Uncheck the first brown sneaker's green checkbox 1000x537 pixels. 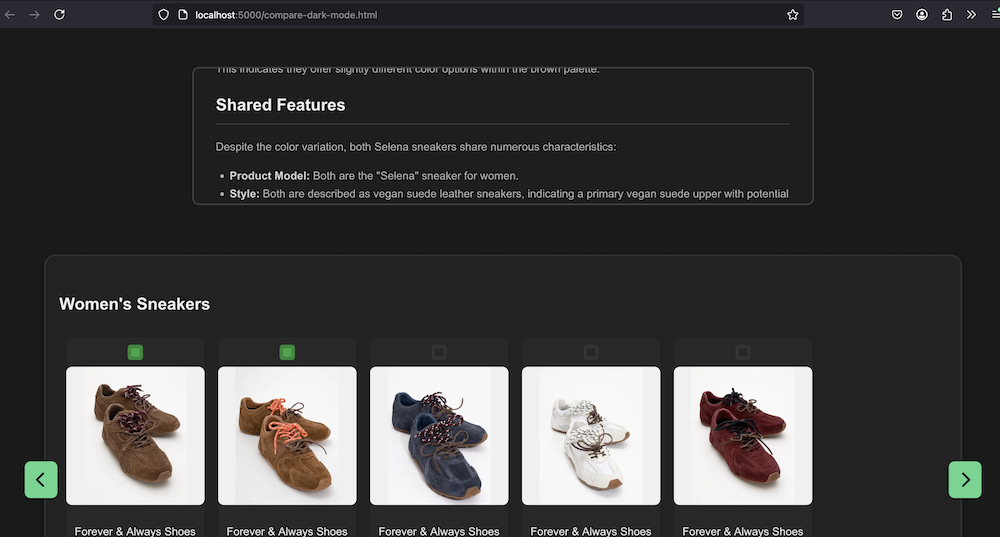[x=135, y=352]
